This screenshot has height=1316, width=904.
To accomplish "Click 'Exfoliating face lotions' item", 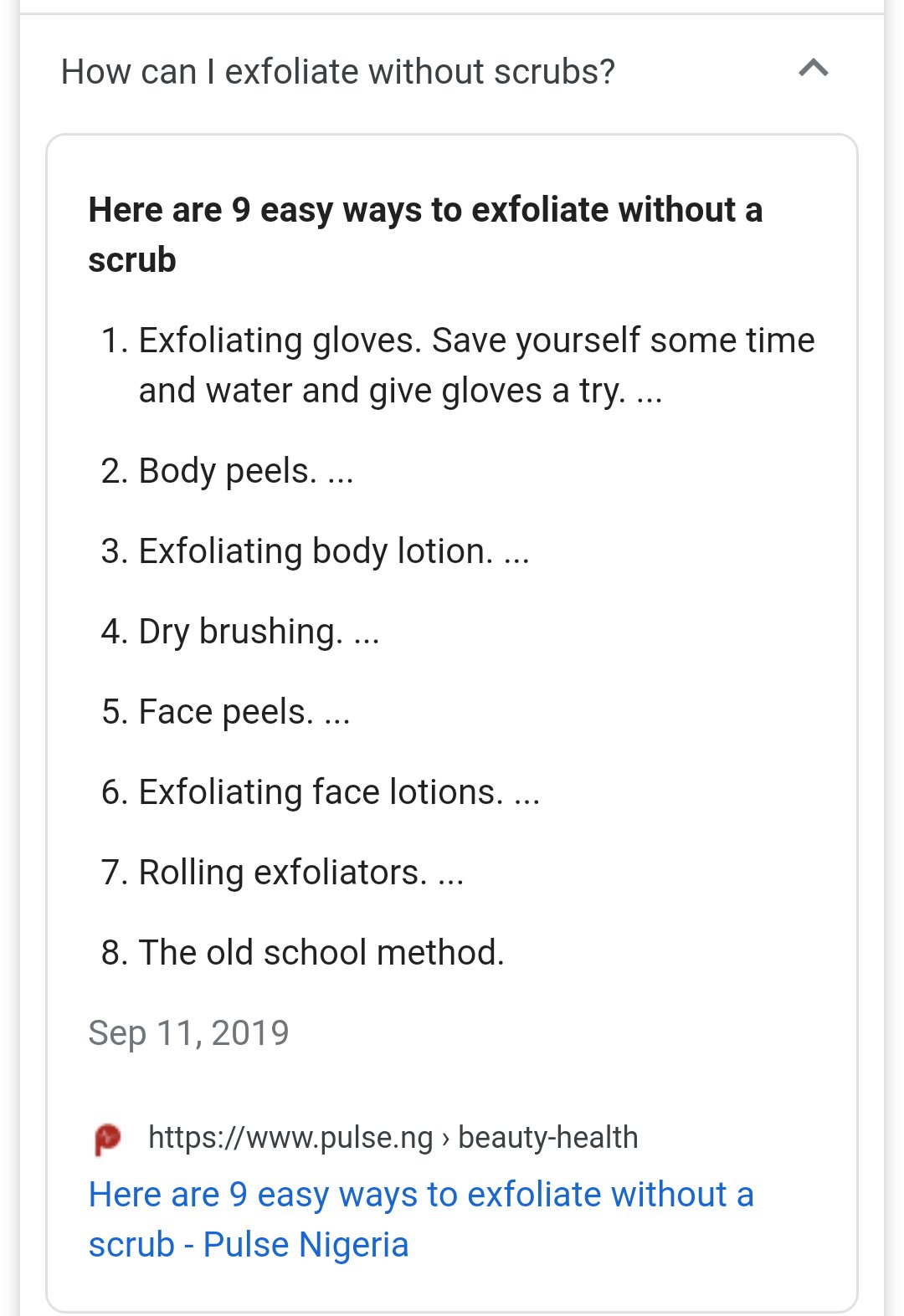I will 321,792.
